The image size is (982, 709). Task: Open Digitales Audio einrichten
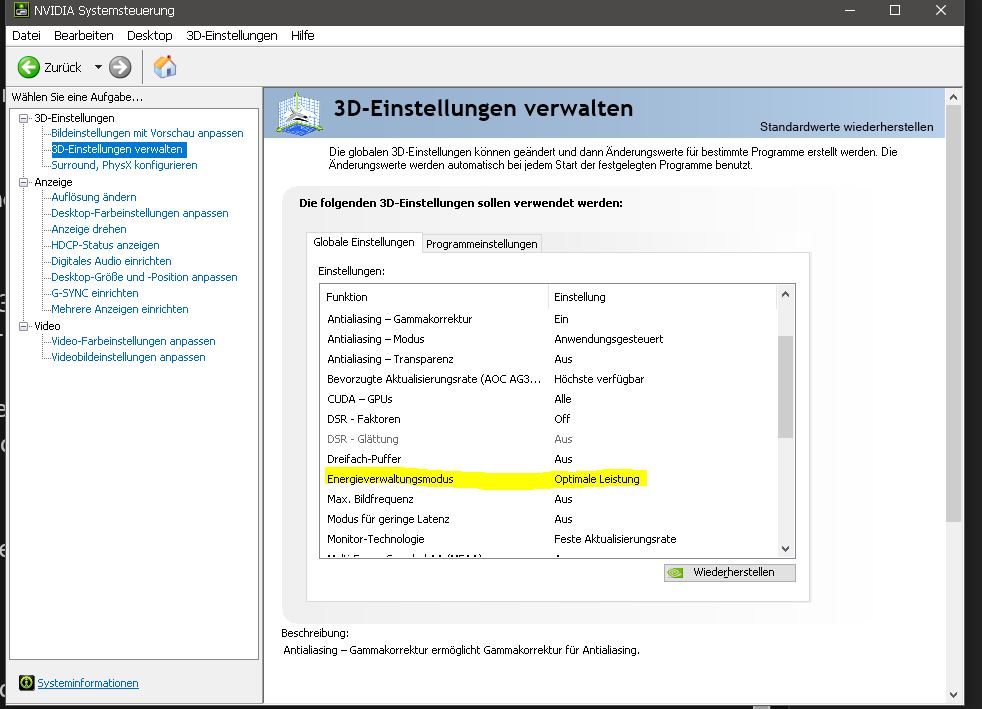click(111, 261)
